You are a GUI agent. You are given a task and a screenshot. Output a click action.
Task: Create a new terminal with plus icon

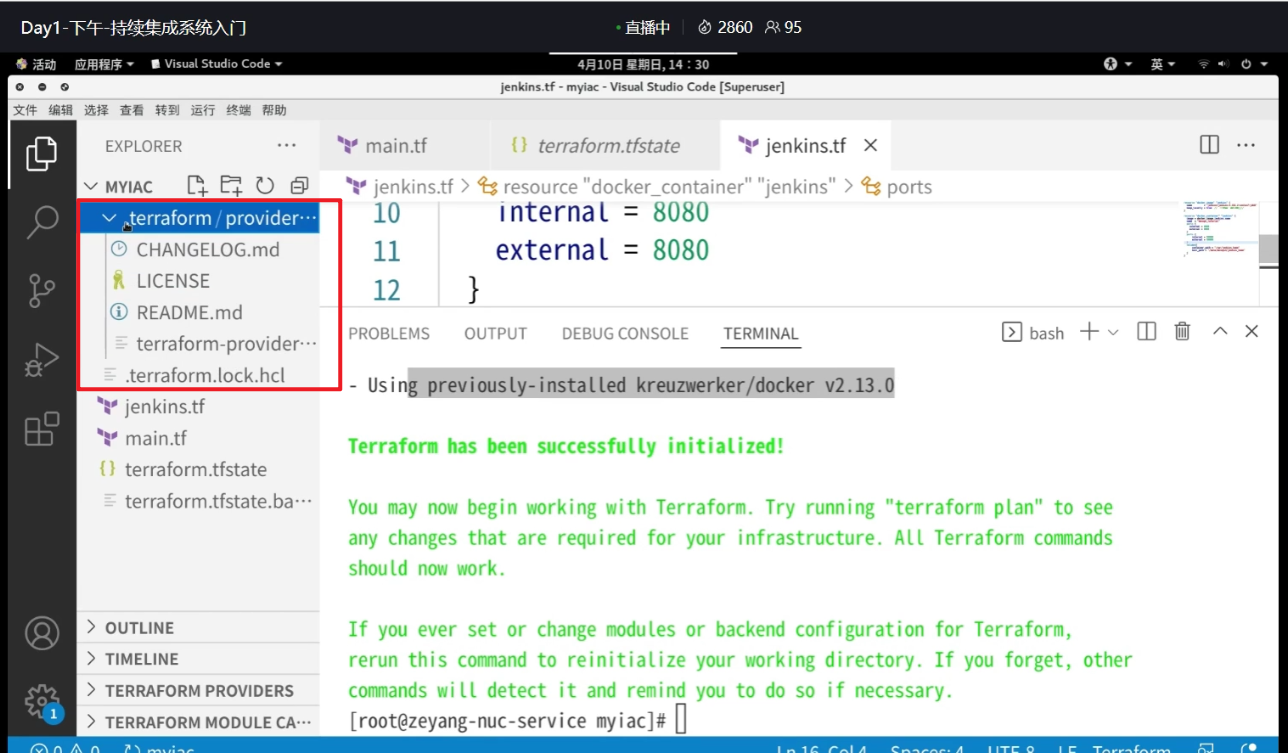pos(1089,332)
